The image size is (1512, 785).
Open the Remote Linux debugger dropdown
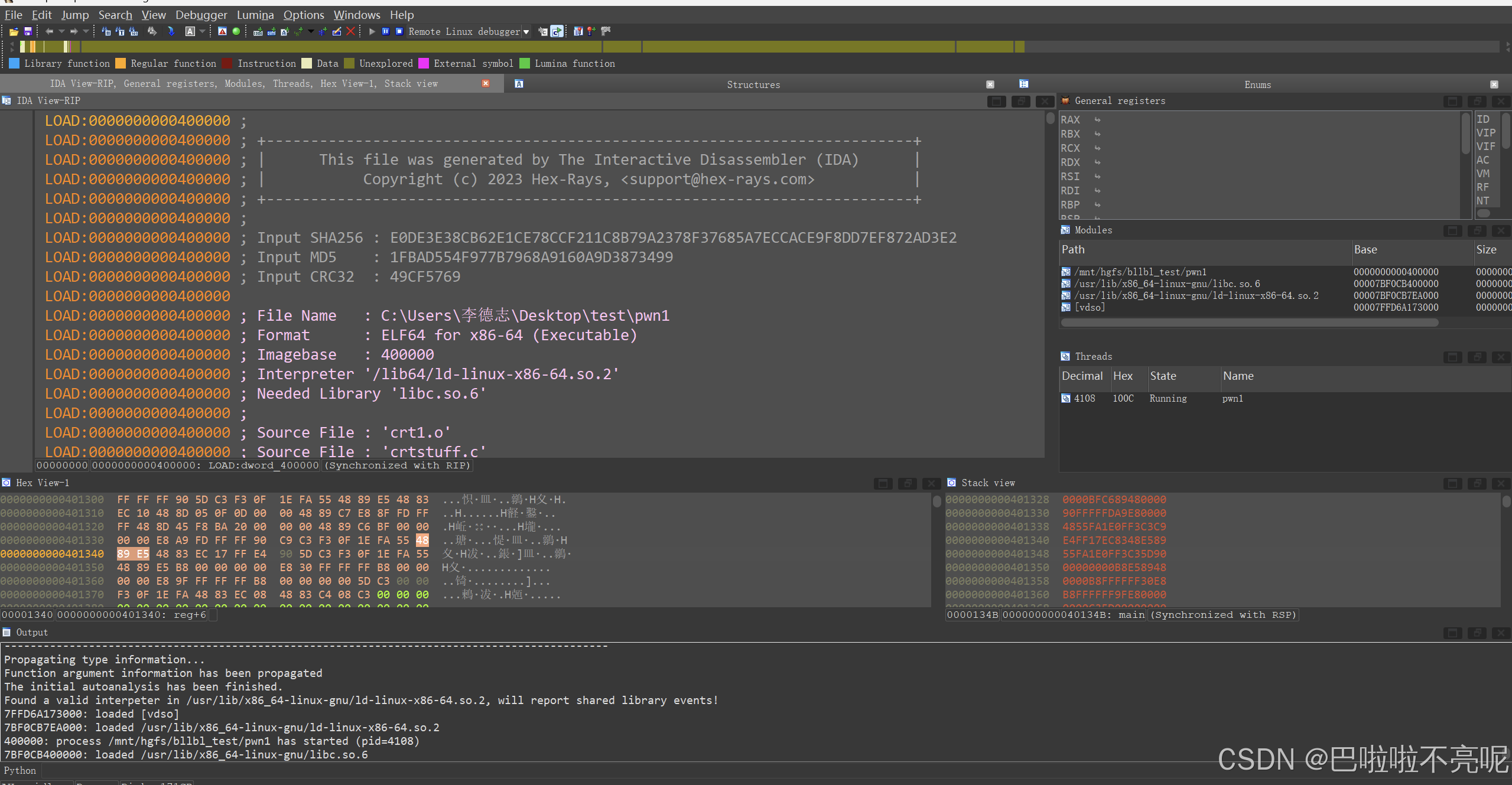526,32
